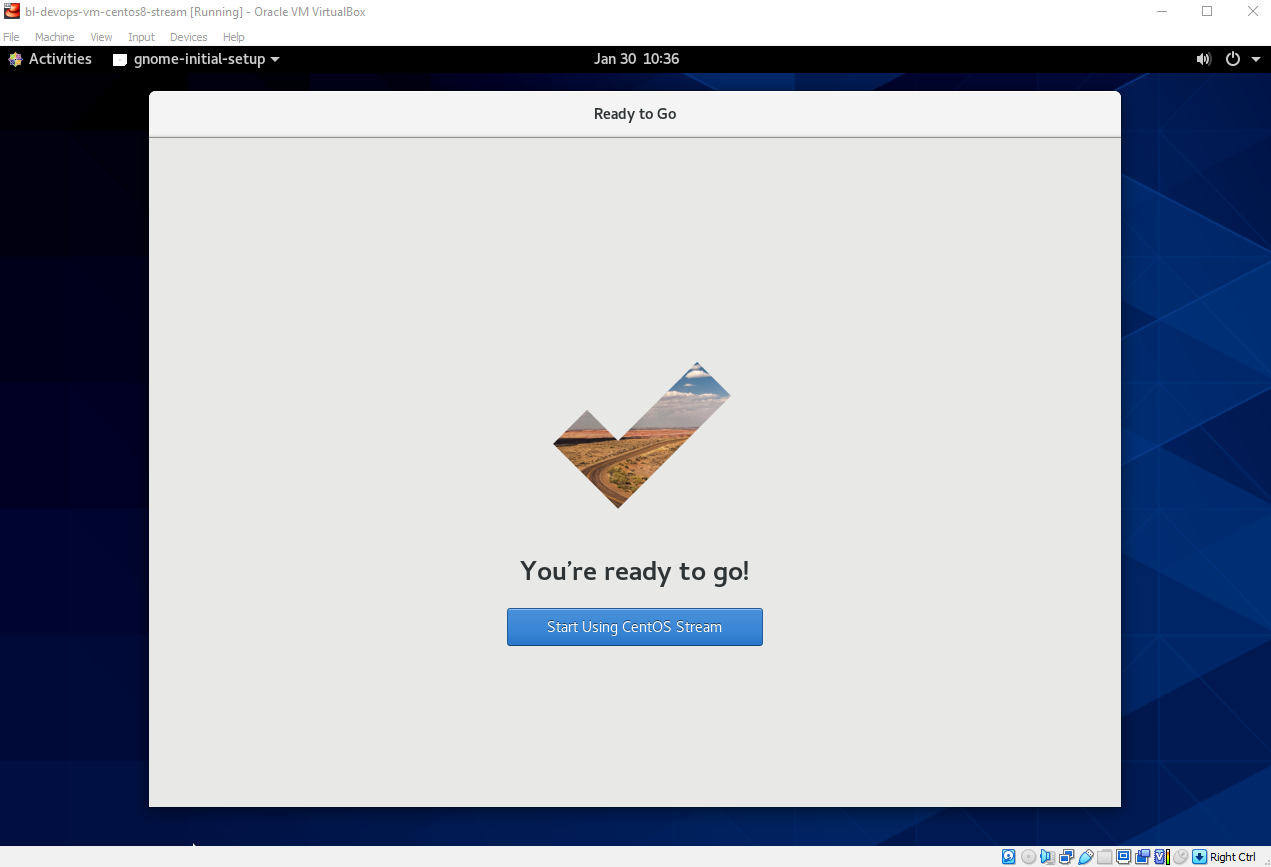Open the Devices menu
The height and width of the screenshot is (867, 1271).
coord(189,37)
